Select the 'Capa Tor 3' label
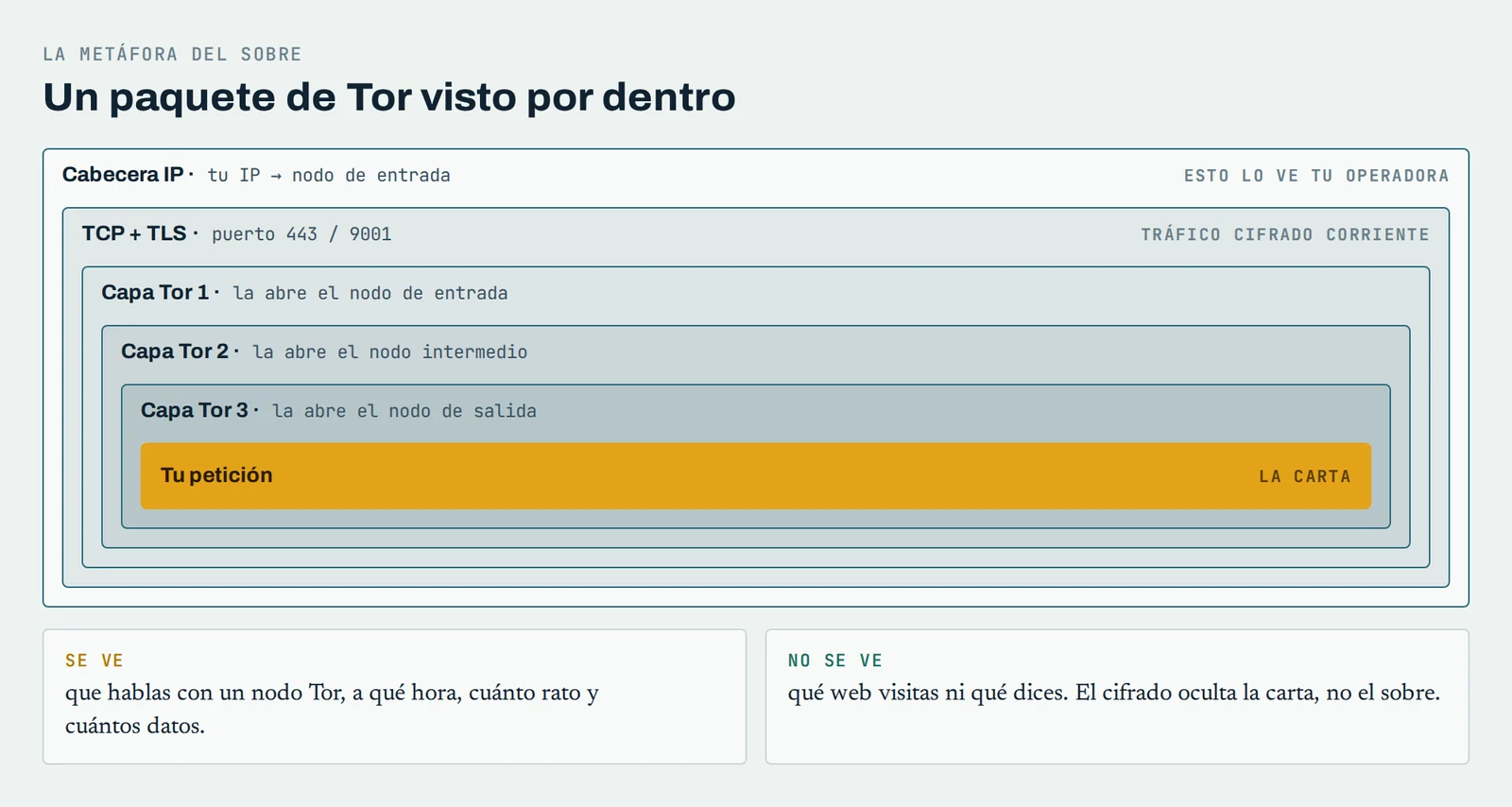 [195, 410]
